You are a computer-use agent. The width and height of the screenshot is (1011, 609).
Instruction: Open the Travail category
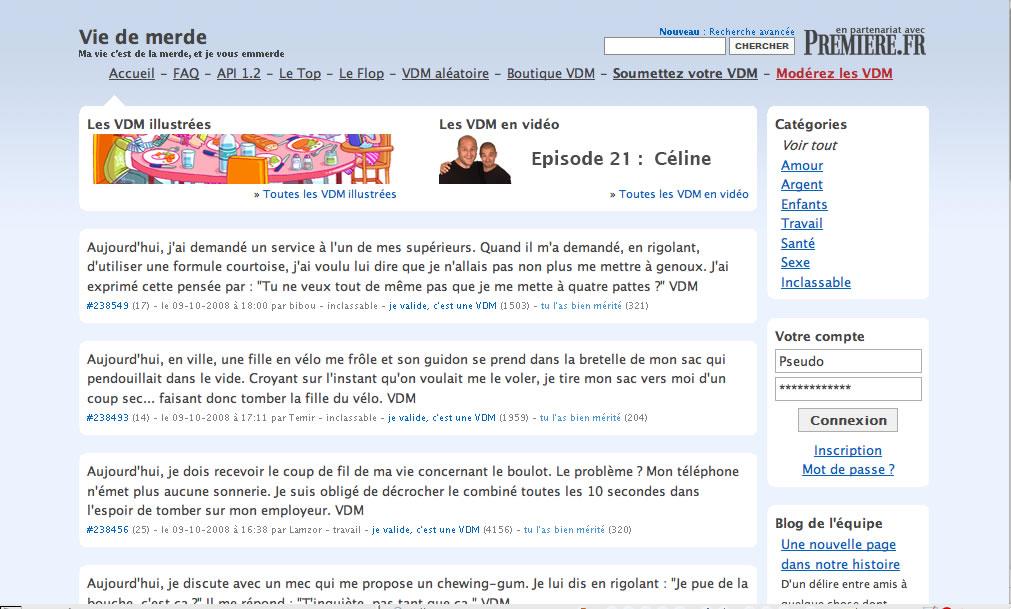pyautogui.click(x=802, y=224)
